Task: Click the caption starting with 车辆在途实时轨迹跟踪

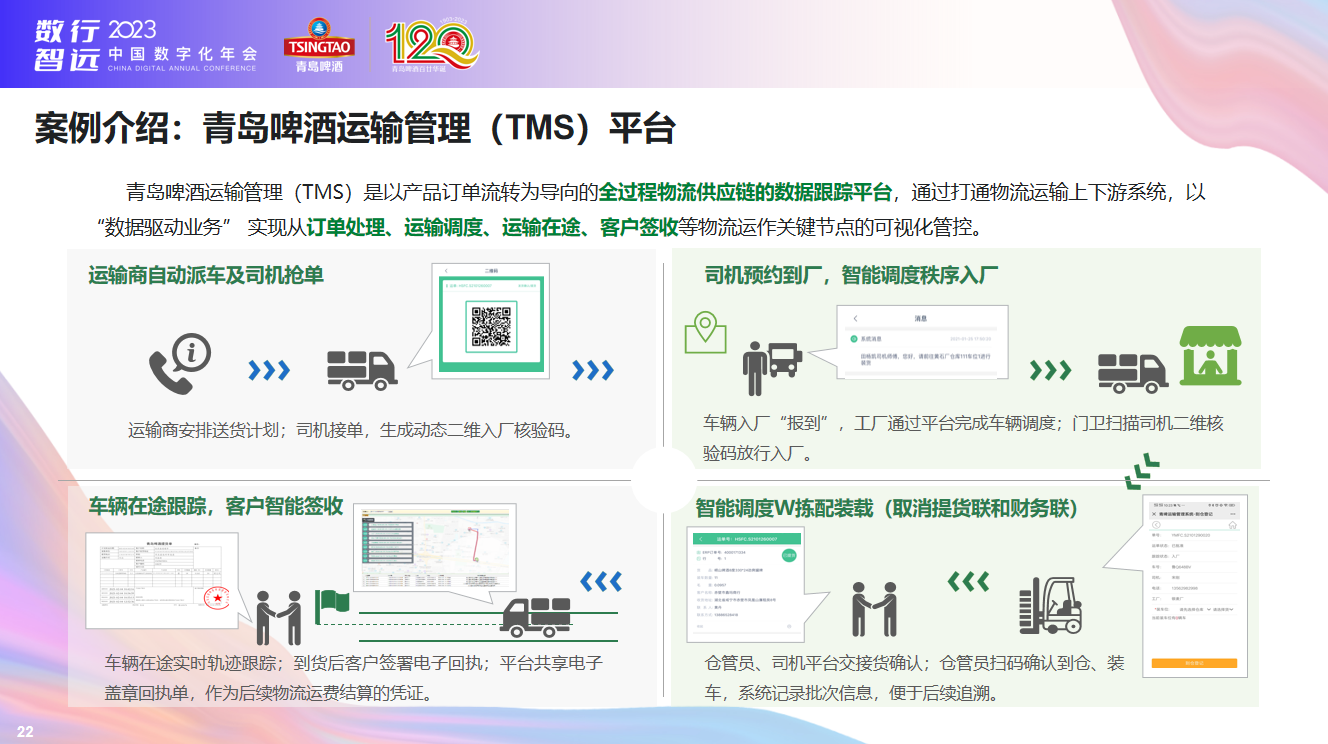Action: click(x=353, y=677)
